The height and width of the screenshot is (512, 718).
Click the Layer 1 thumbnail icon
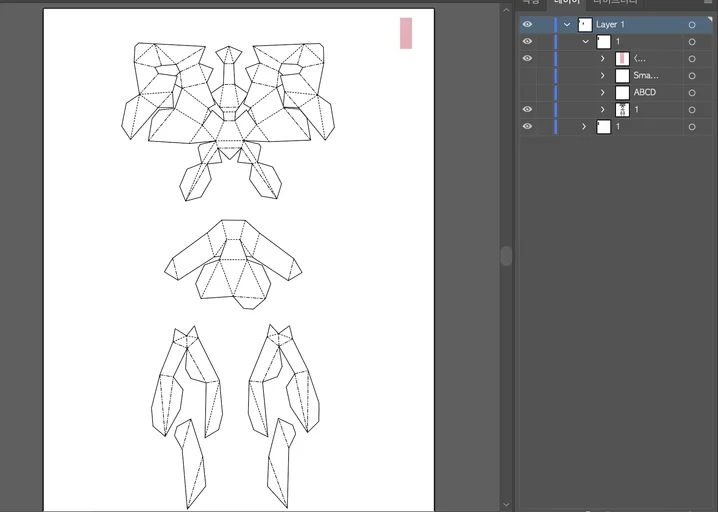[585, 25]
